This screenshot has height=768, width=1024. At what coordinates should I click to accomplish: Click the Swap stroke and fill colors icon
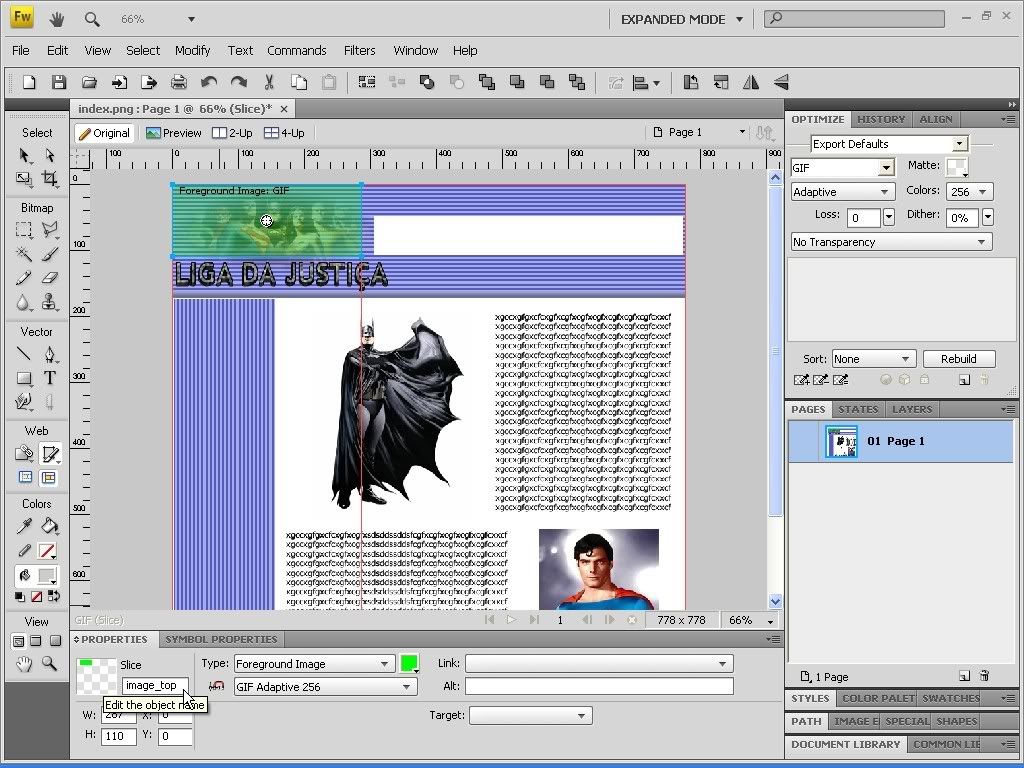point(54,597)
